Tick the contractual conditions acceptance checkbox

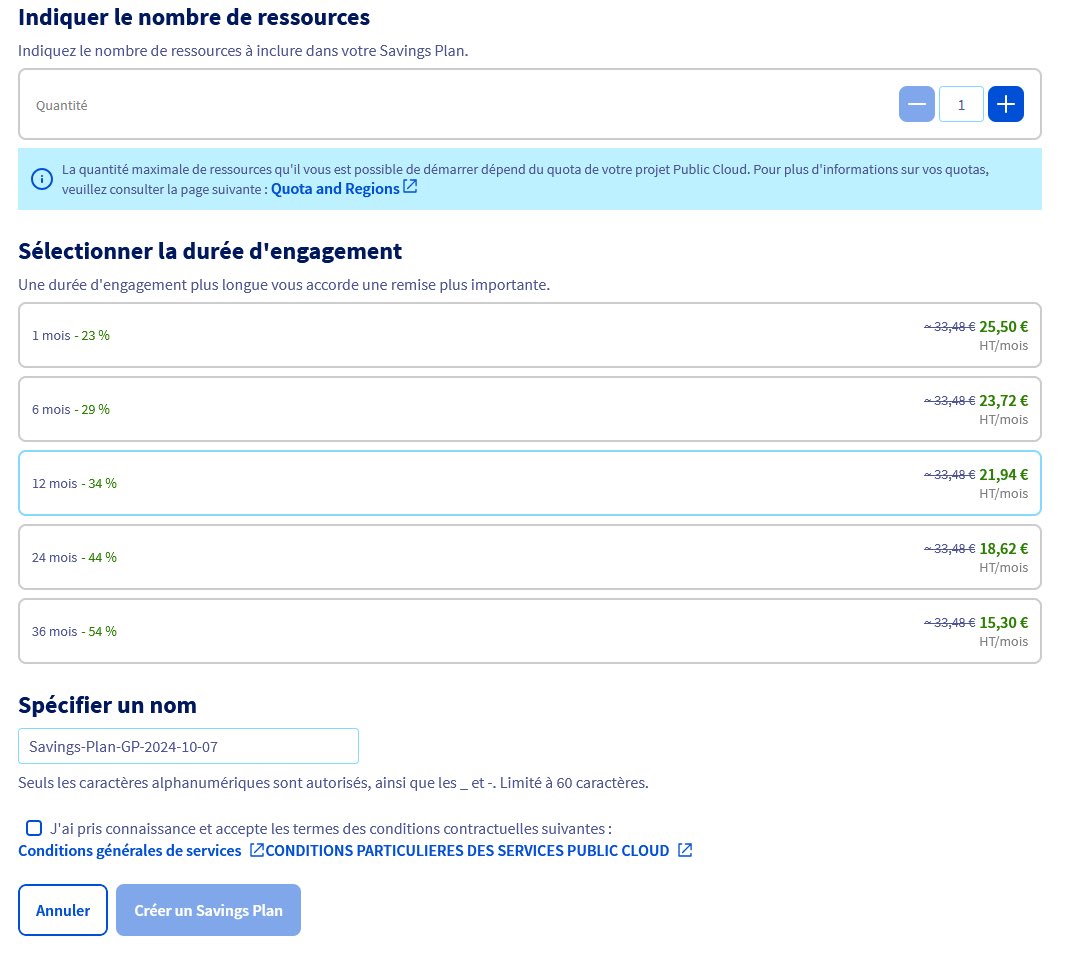(33, 828)
